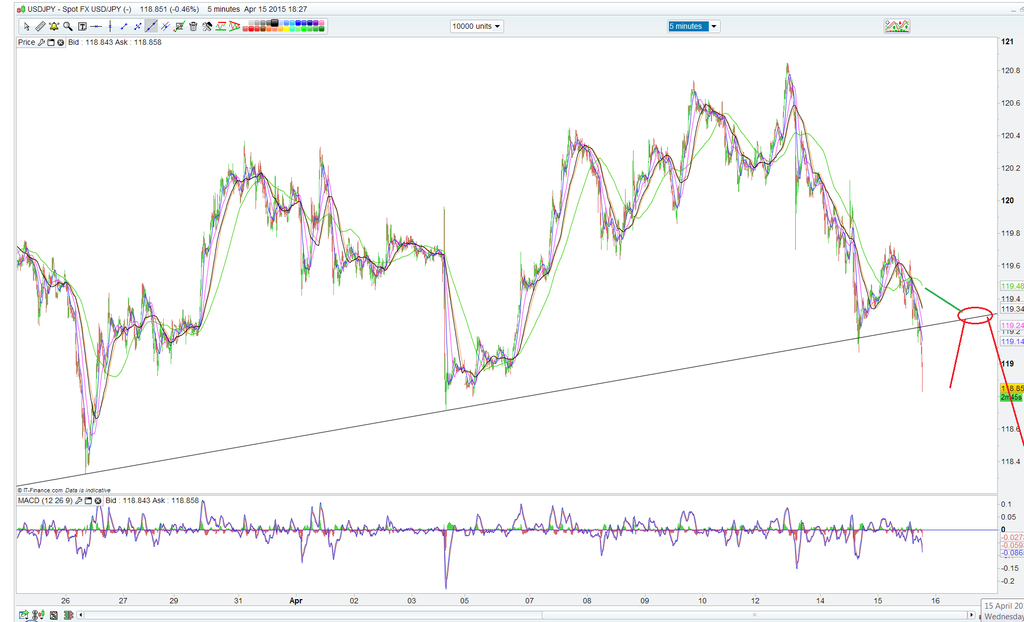This screenshot has width=1024, height=622.
Task: Click the Price panel window icon
Action: [50, 42]
